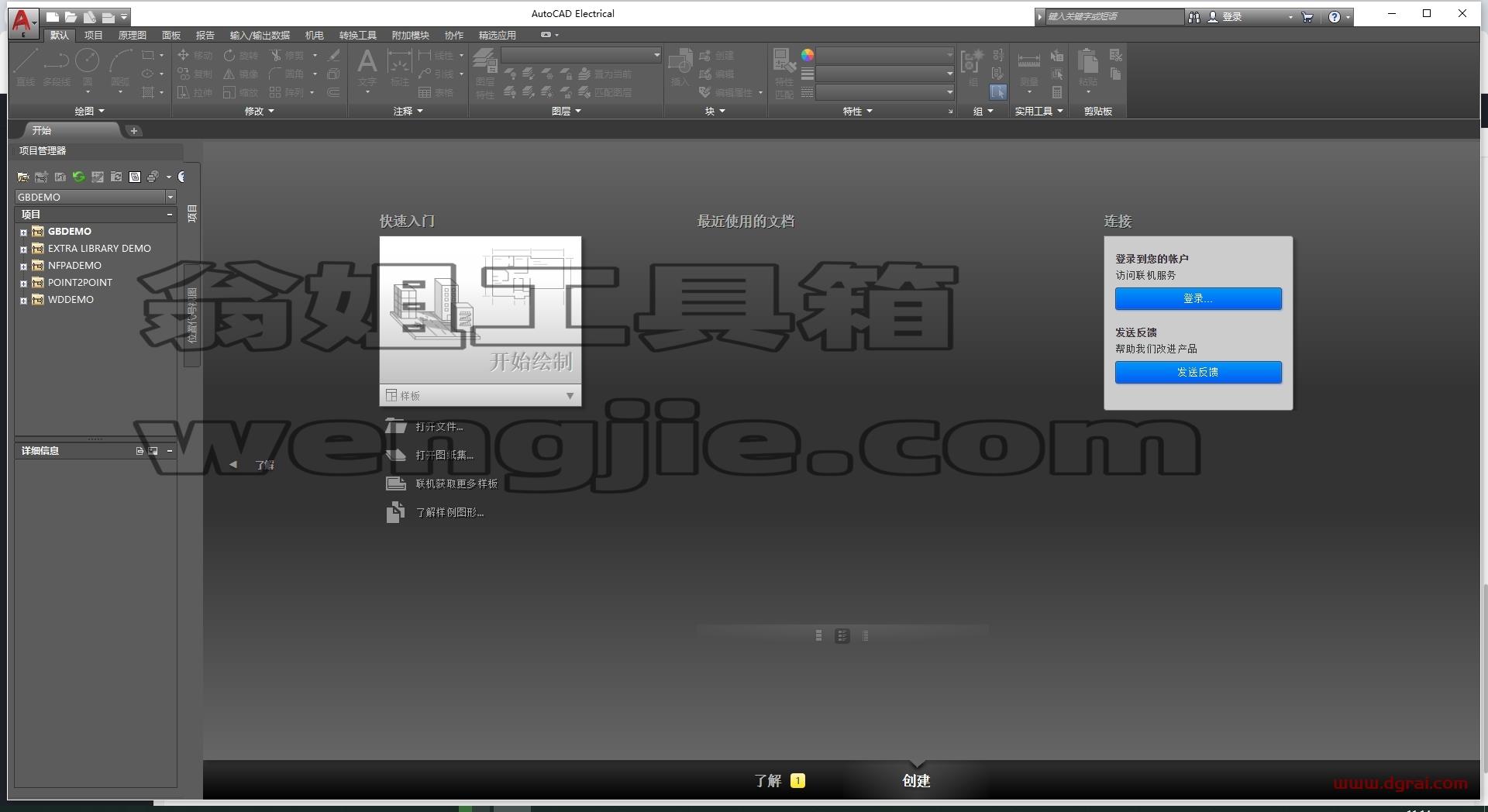Collapse the 详细信息 details section
The width and height of the screenshot is (1488, 812).
tap(170, 450)
